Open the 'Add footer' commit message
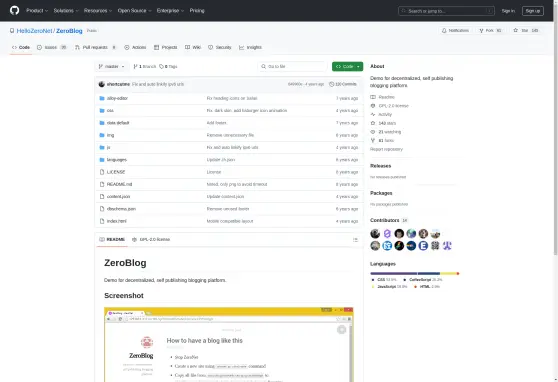This screenshot has height=382, width=558. pos(216,123)
